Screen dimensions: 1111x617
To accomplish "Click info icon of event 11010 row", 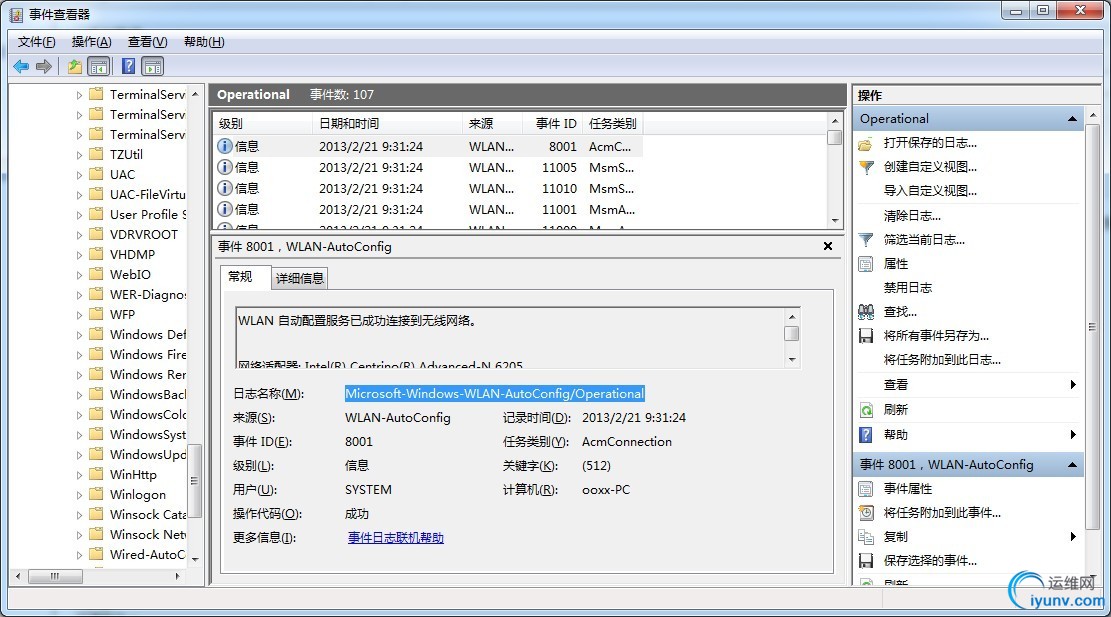I will pyautogui.click(x=225, y=188).
